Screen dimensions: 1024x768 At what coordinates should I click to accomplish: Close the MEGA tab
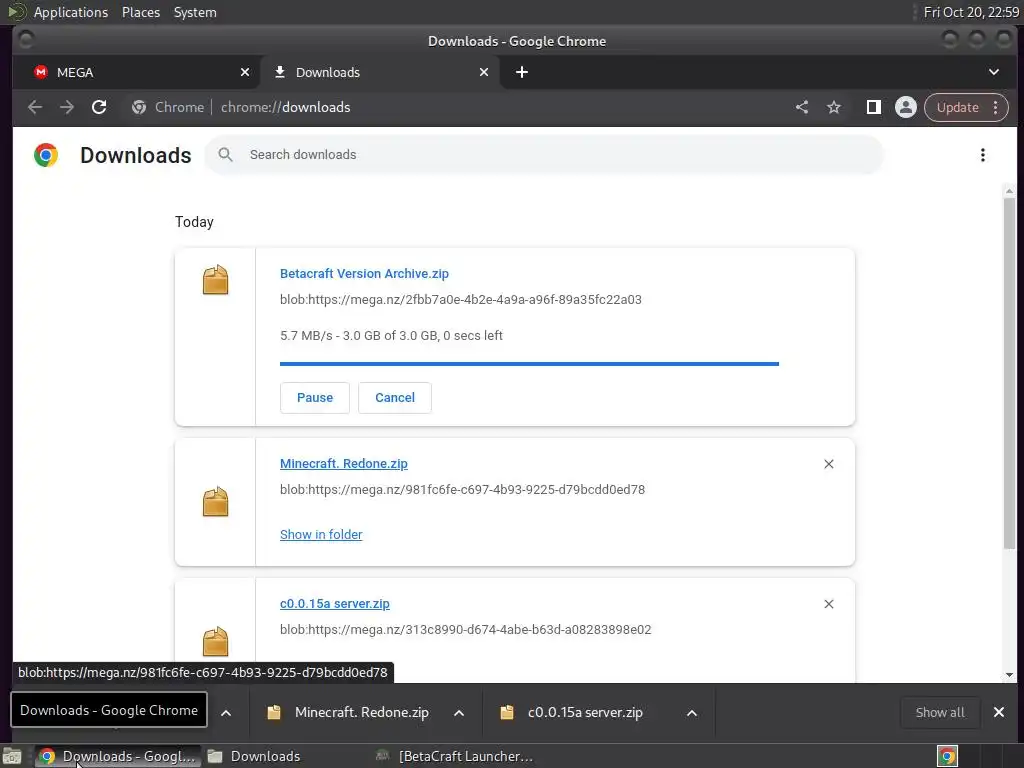pos(245,72)
